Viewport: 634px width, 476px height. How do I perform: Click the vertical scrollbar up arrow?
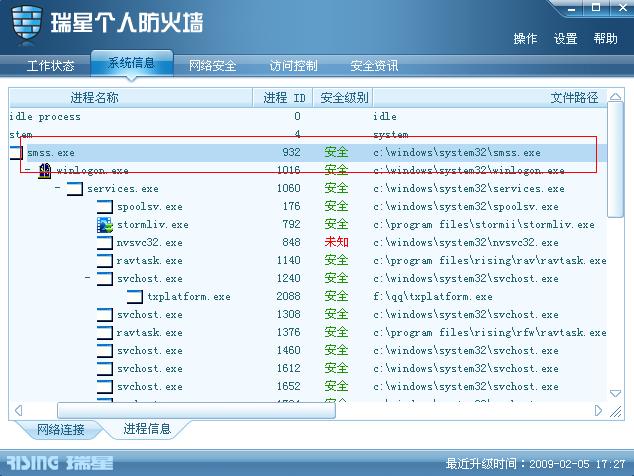(615, 97)
